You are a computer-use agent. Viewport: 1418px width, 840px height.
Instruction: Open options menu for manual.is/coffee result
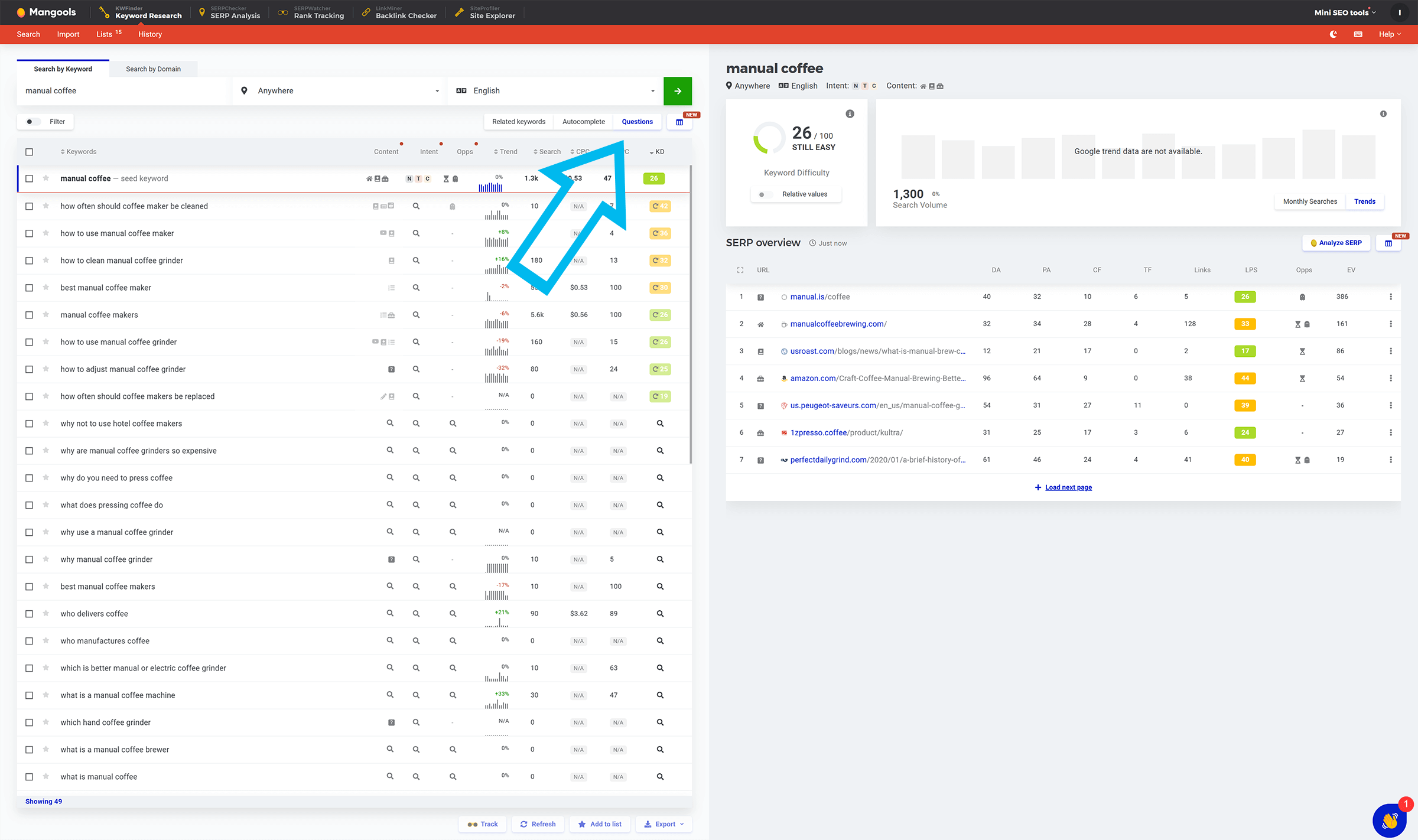tap(1391, 297)
